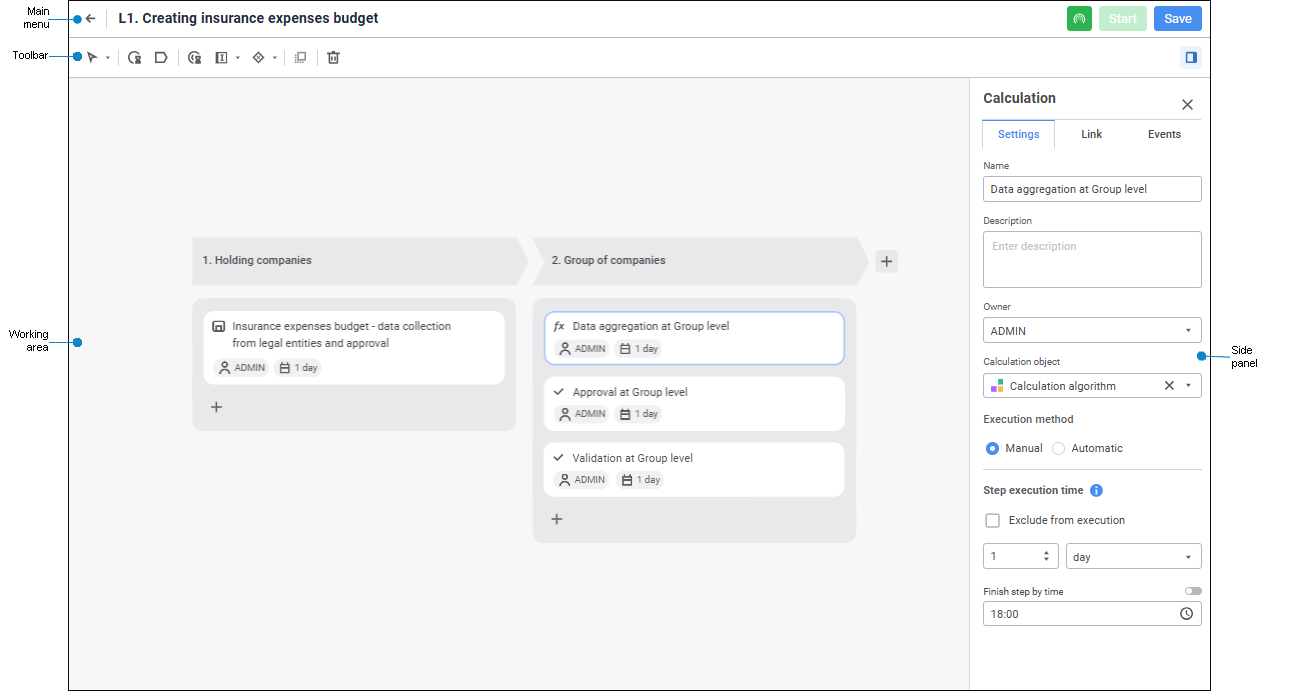Click the add step form toolbar icon
This screenshot has height=691, width=1291.
[222, 58]
